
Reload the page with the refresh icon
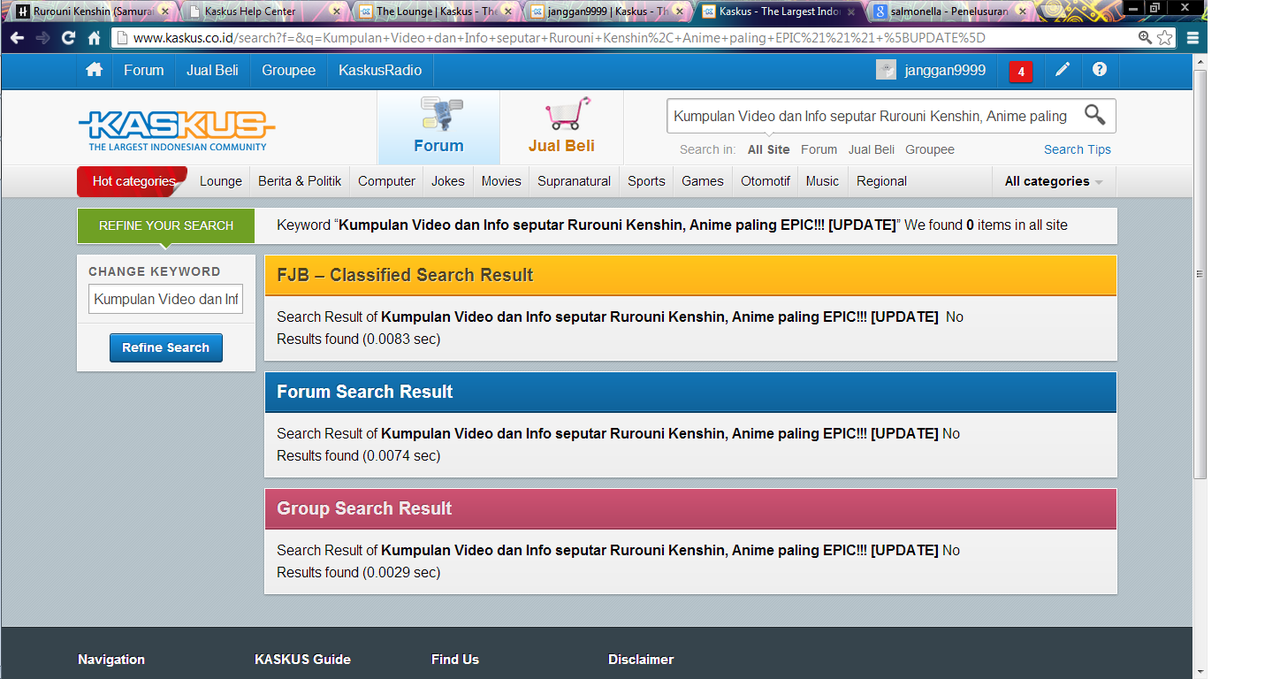coord(68,38)
